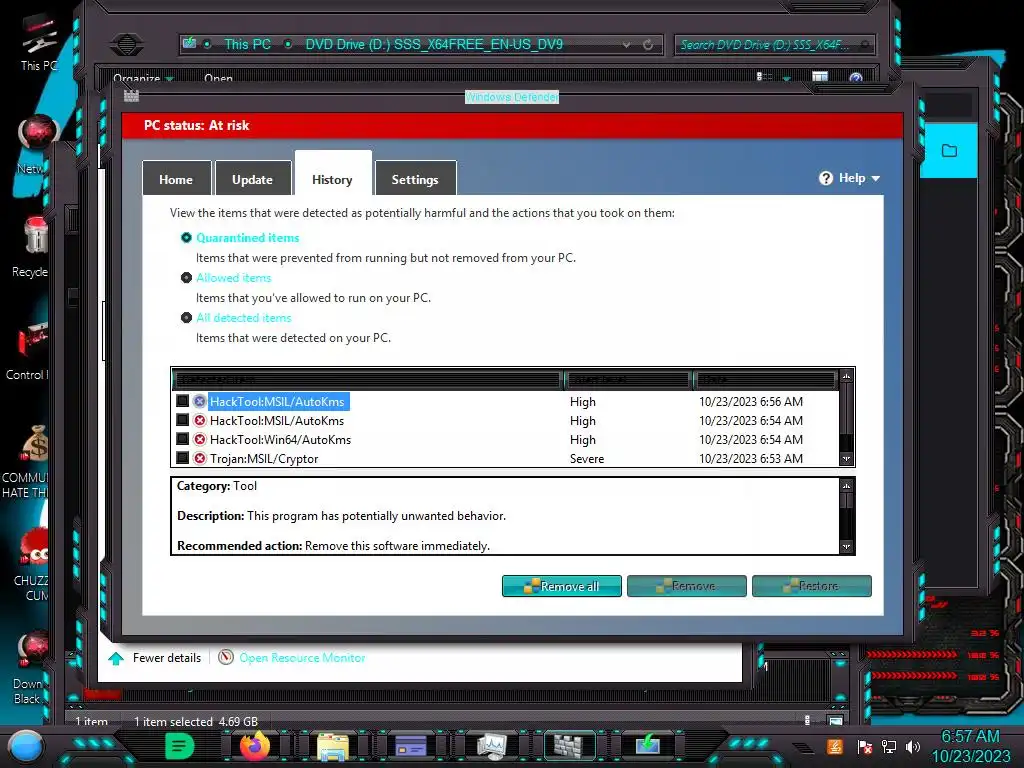Open File Explorer from the taskbar

(x=333, y=746)
